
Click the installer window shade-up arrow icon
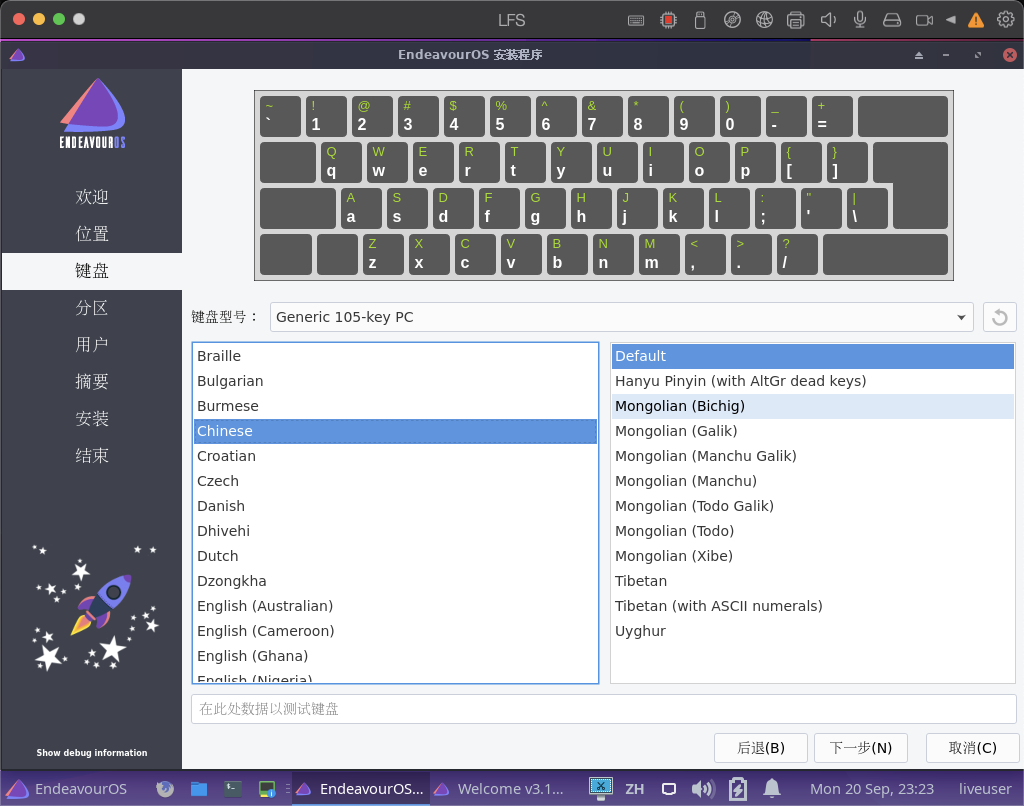tap(919, 55)
